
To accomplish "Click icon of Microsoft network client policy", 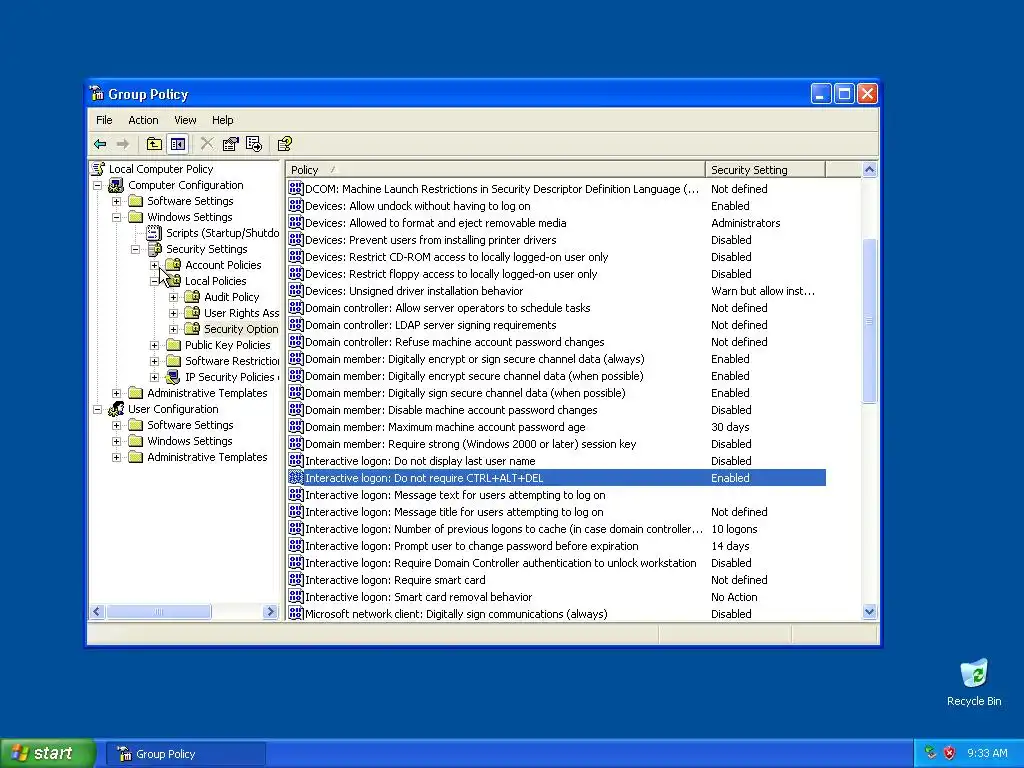I will click(296, 613).
